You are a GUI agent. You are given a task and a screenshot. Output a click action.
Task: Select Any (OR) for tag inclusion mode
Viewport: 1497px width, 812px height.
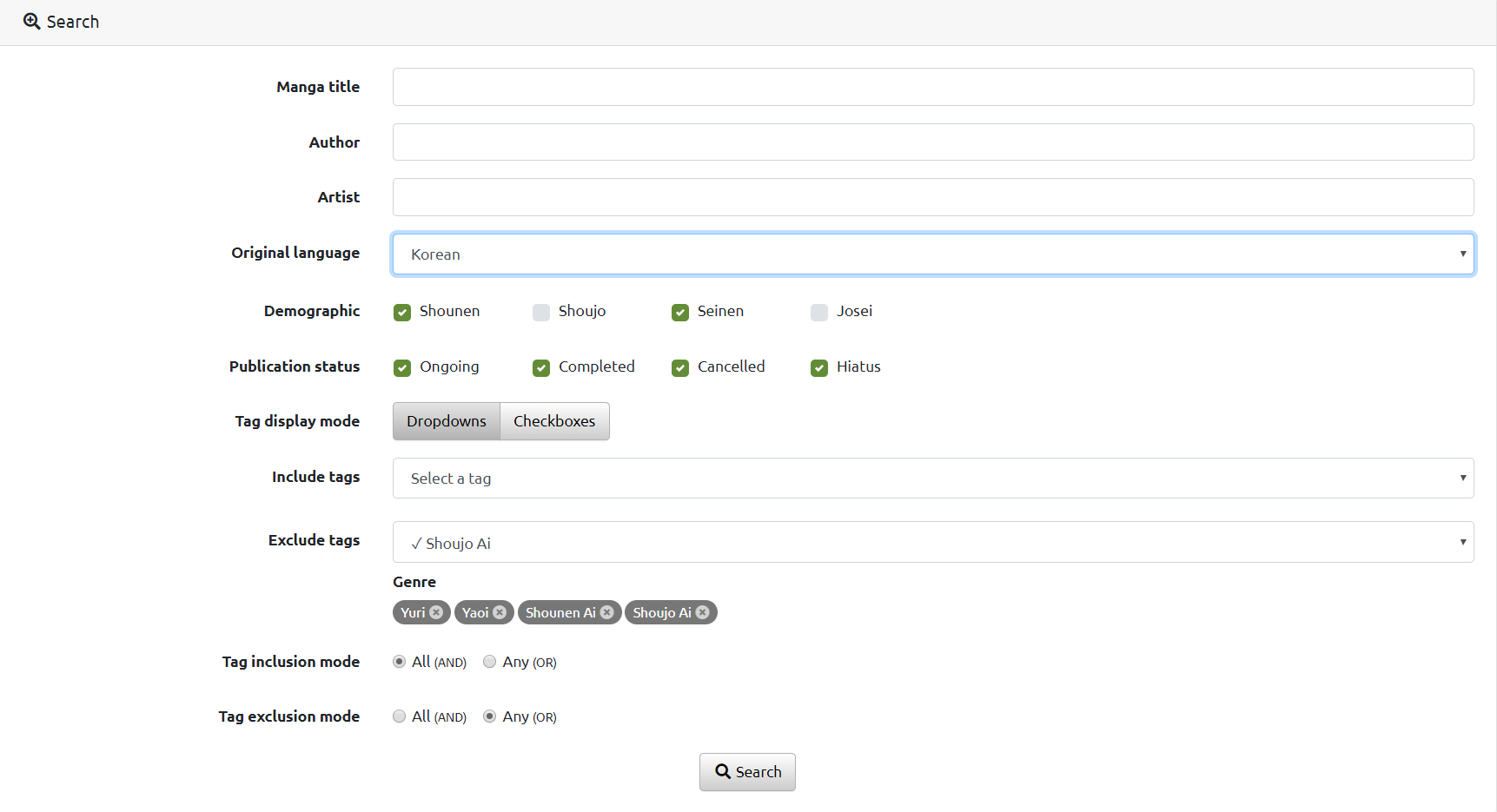pos(490,662)
